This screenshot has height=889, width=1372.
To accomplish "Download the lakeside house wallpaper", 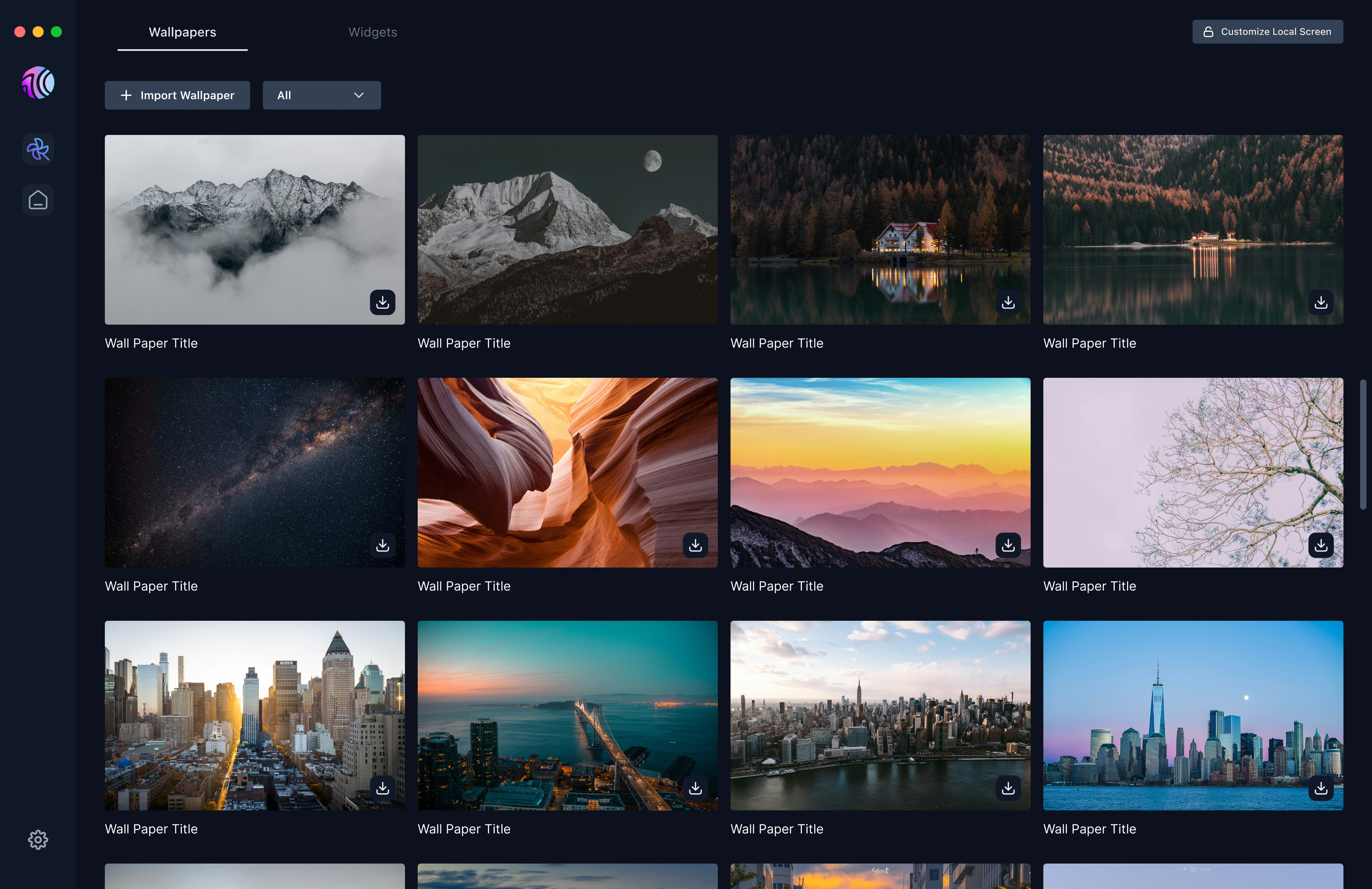I will point(1008,302).
